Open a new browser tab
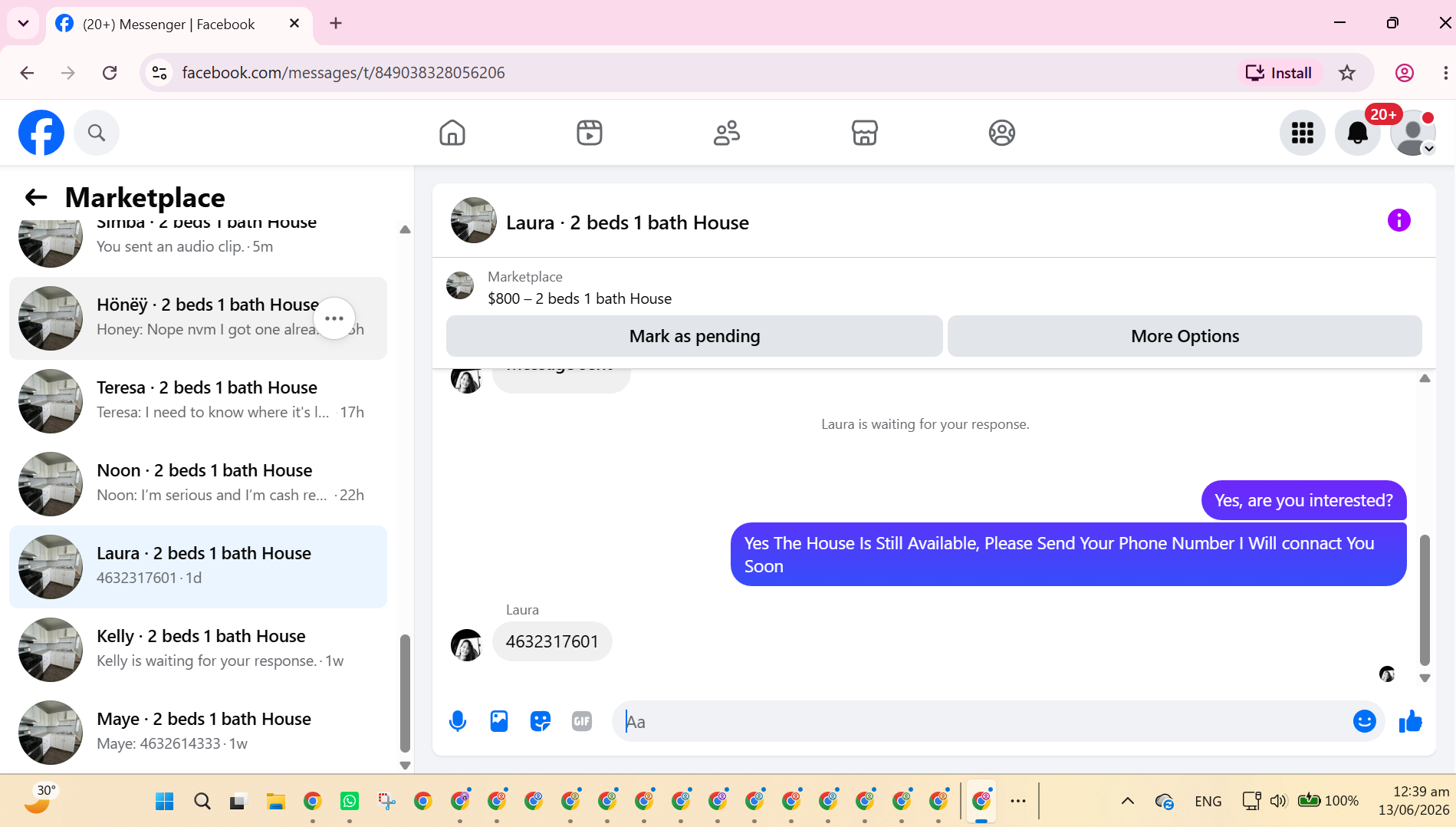 [x=336, y=23]
